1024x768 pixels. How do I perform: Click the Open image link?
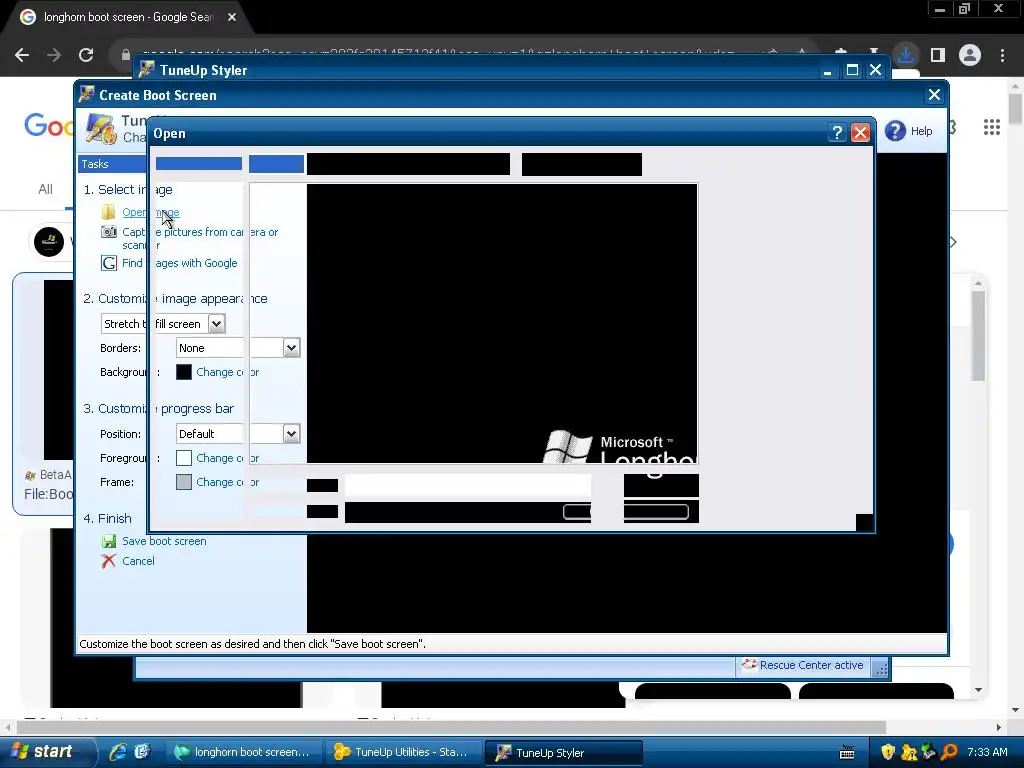click(x=150, y=212)
